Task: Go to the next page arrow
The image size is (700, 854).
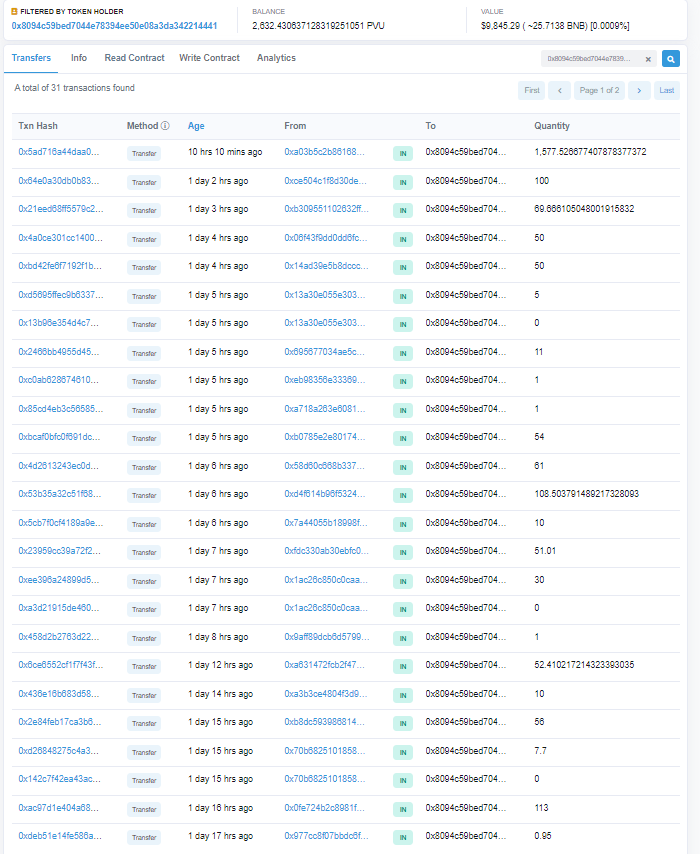Action: [639, 91]
